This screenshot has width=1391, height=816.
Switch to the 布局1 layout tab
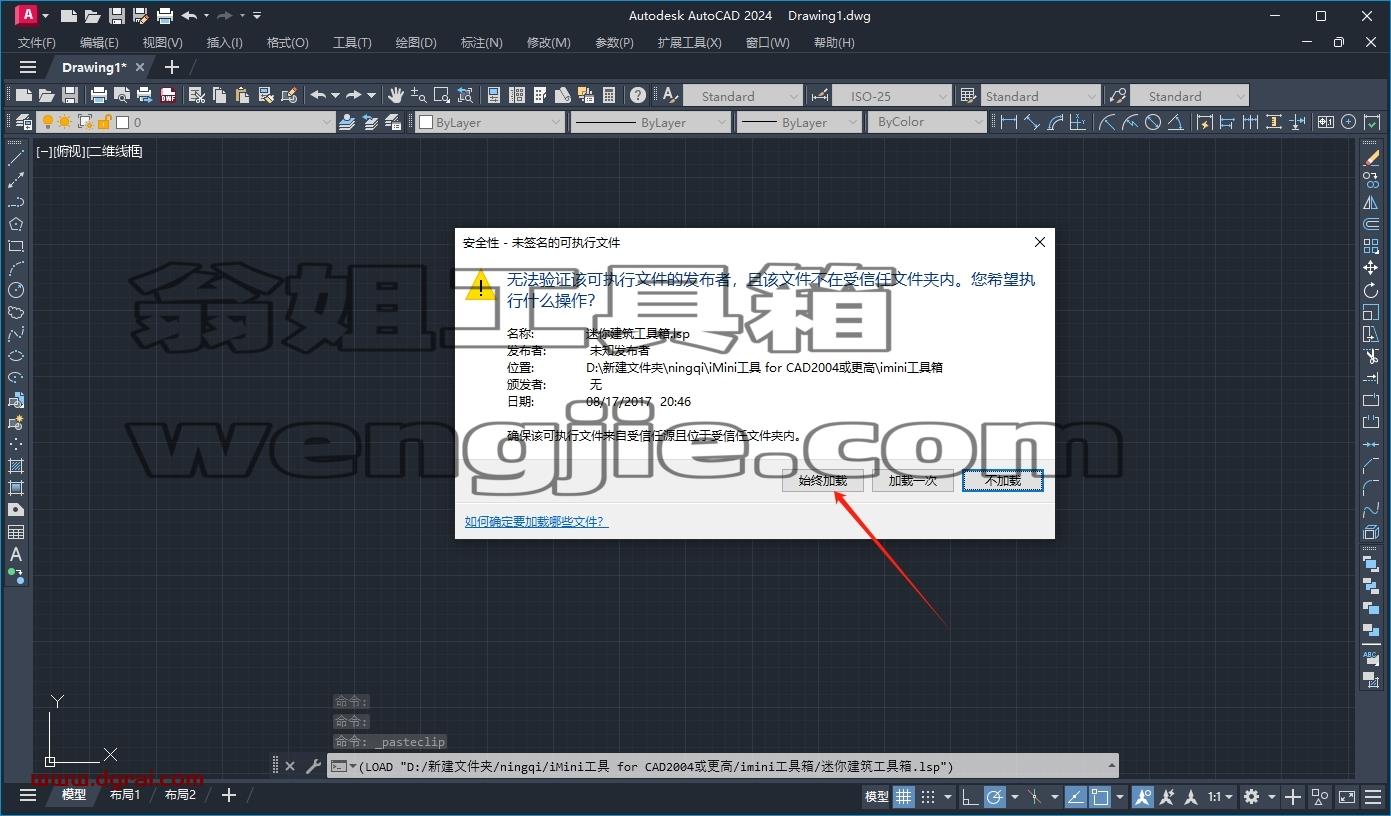pyautogui.click(x=125, y=795)
